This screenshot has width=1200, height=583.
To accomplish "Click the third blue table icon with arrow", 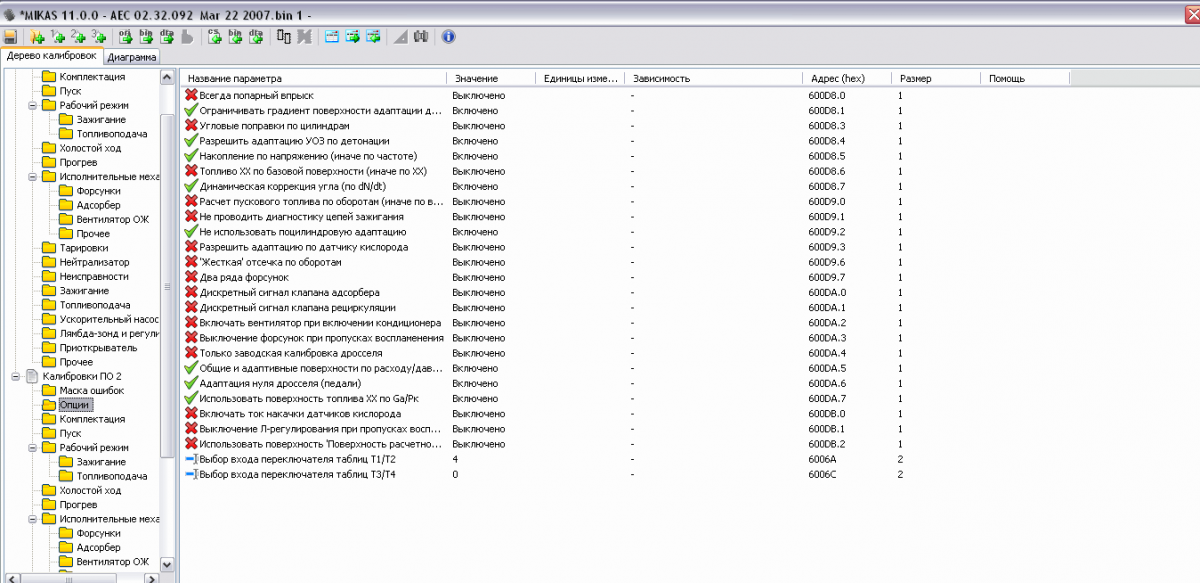I will (x=373, y=37).
